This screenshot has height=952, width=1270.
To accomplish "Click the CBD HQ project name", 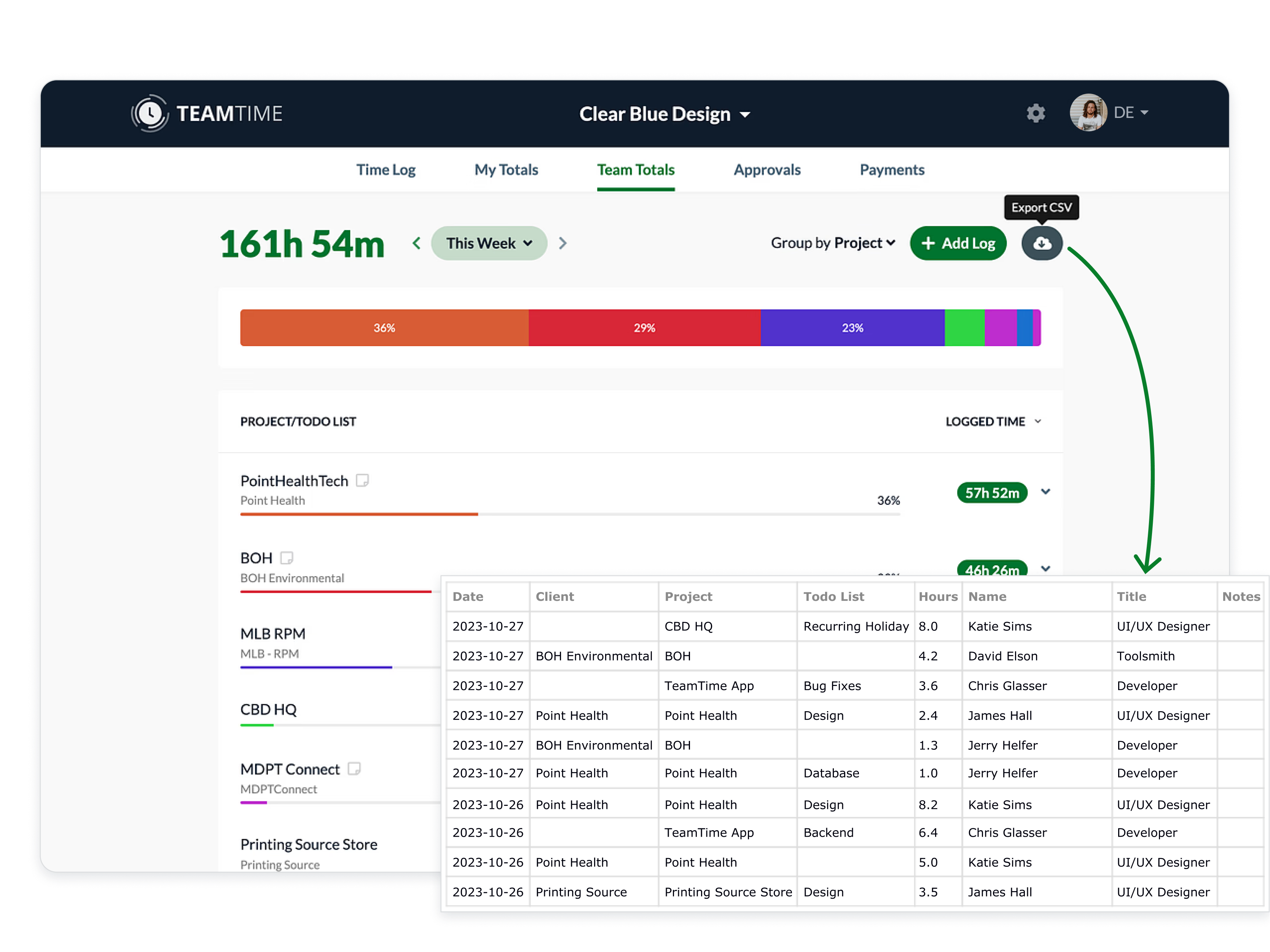I will 269,710.
